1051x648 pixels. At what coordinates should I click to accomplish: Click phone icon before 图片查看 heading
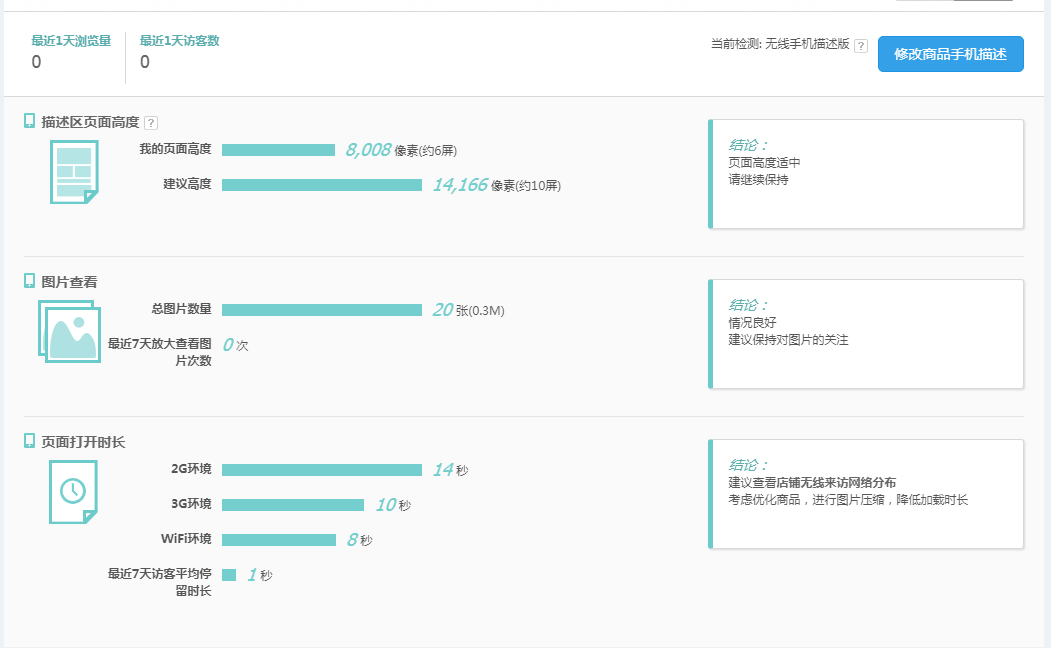pyautogui.click(x=30, y=281)
